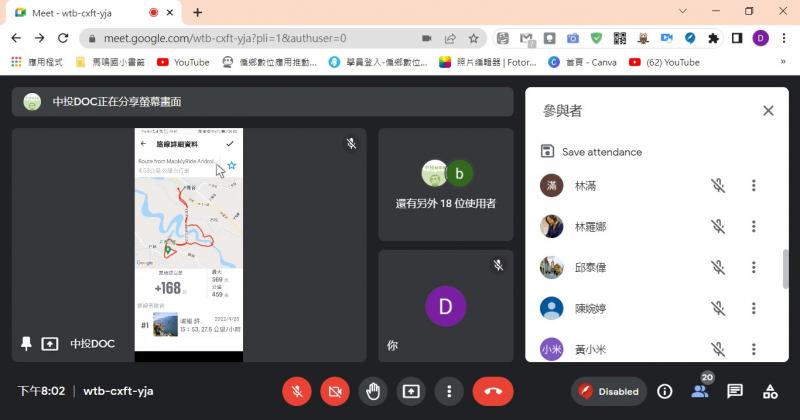This screenshot has height=420, width=800.
Task: Open the tab search chevron
Action: [x=683, y=11]
